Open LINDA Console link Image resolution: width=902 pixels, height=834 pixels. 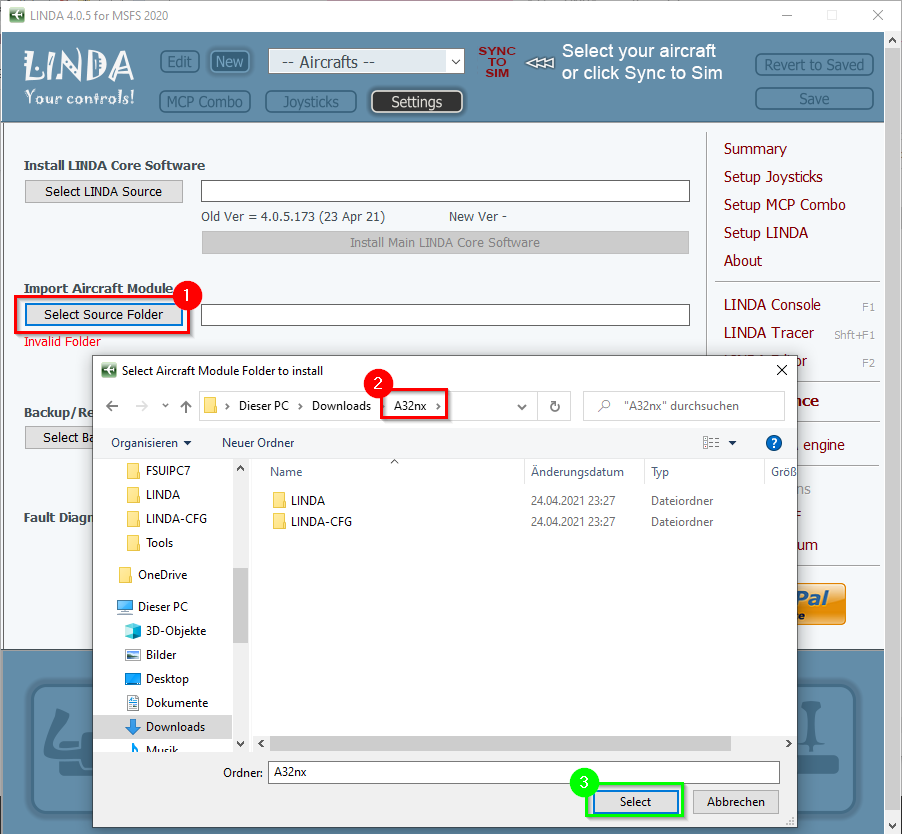pos(772,305)
